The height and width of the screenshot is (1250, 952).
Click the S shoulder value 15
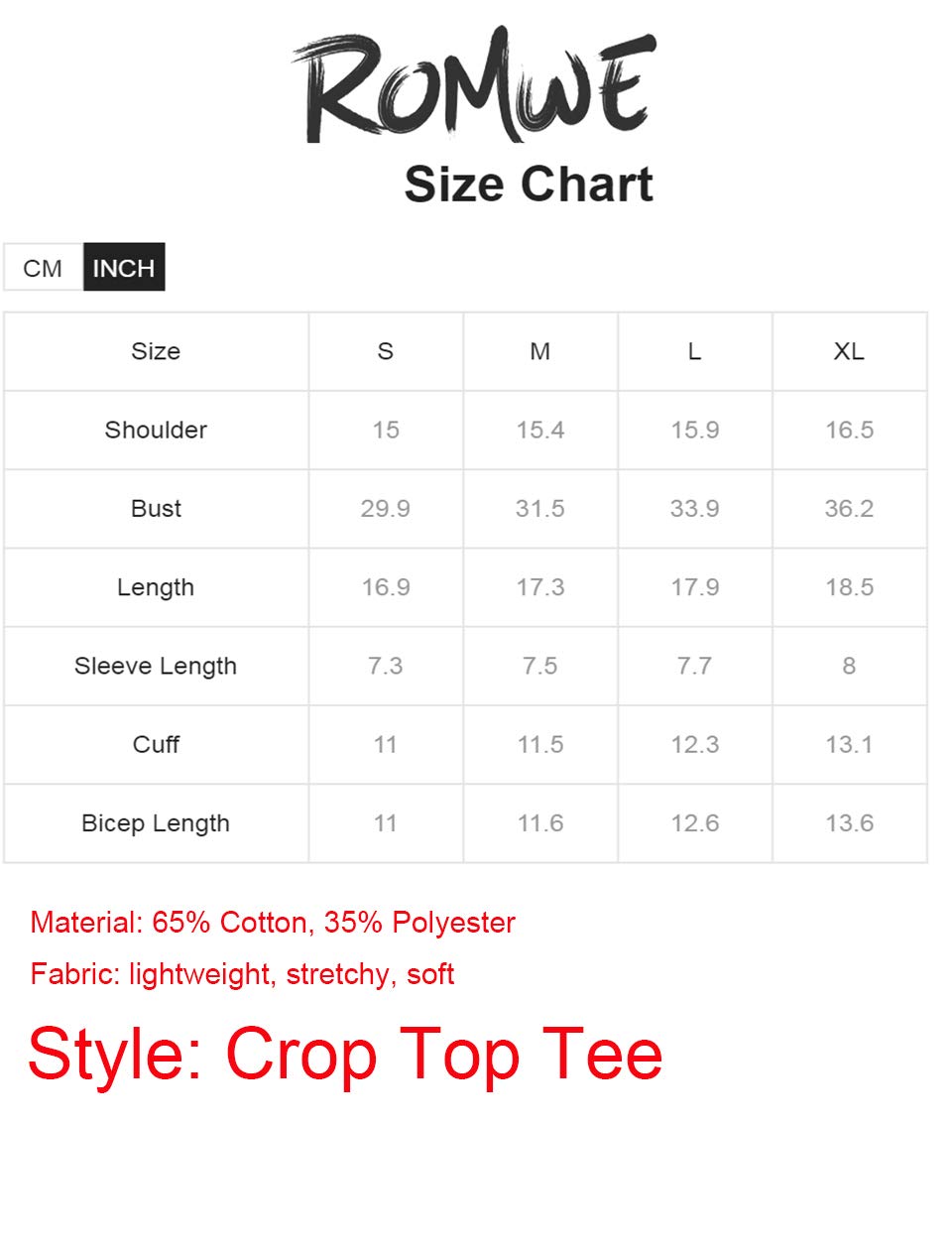click(x=386, y=430)
